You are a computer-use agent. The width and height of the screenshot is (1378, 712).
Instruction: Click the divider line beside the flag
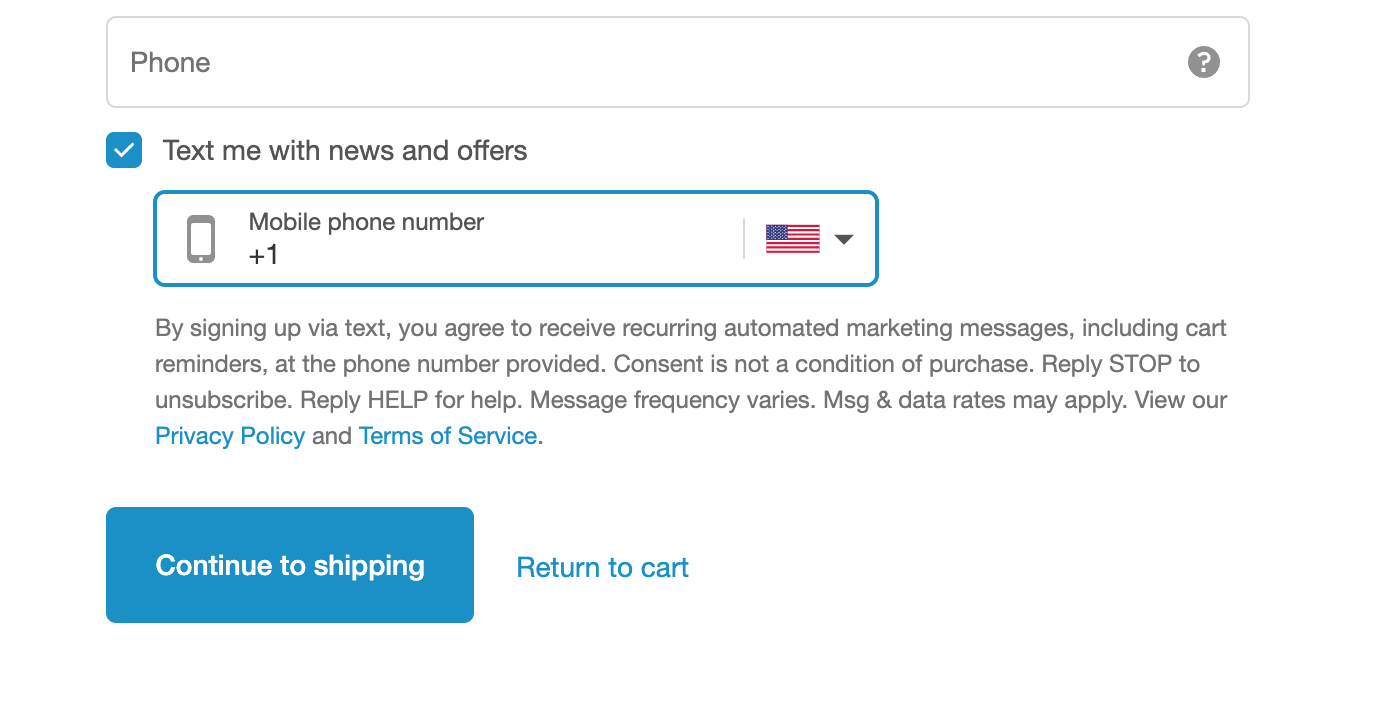coord(744,239)
